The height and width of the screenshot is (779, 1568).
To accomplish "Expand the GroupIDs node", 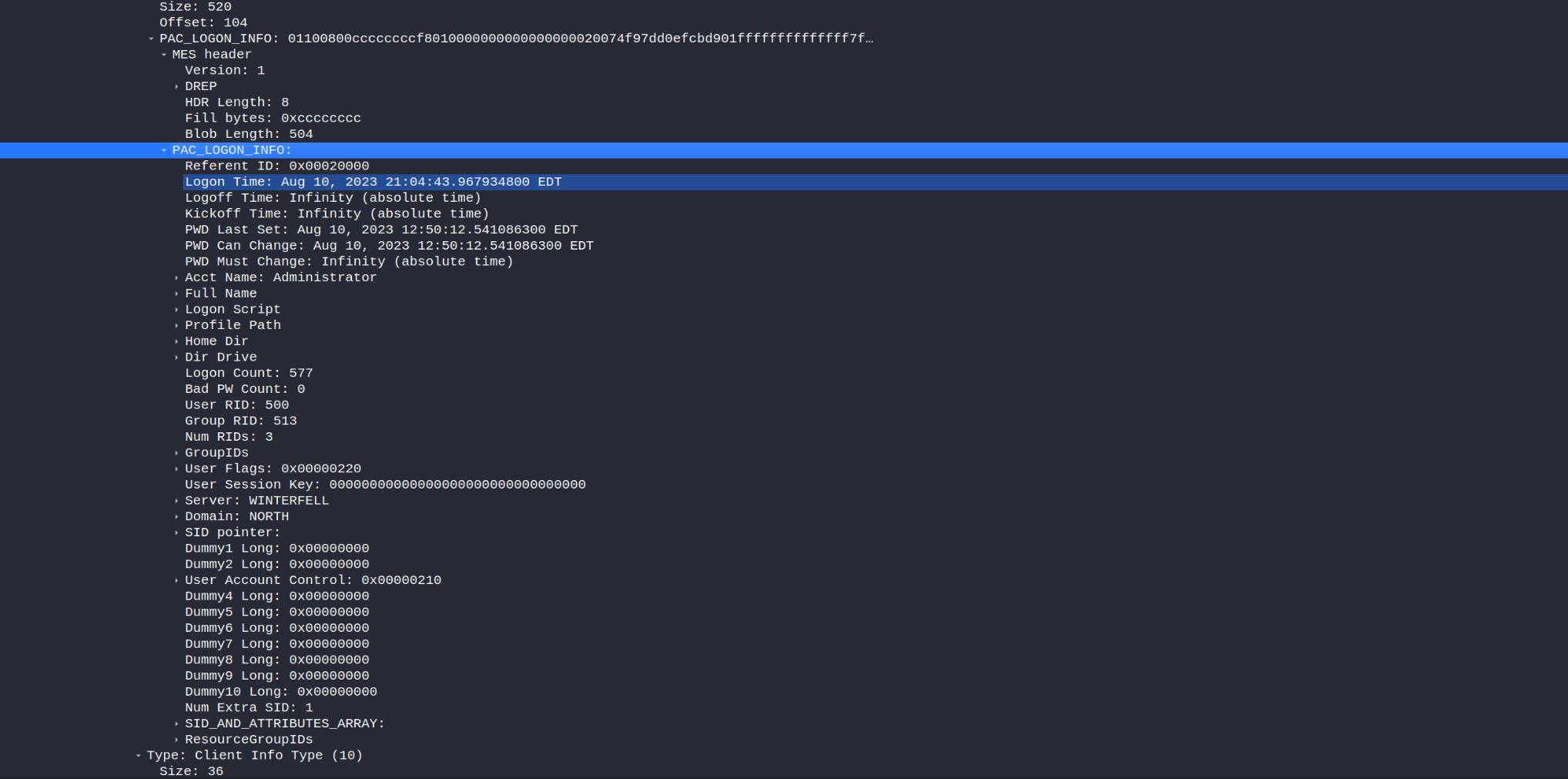I will pyautogui.click(x=176, y=453).
